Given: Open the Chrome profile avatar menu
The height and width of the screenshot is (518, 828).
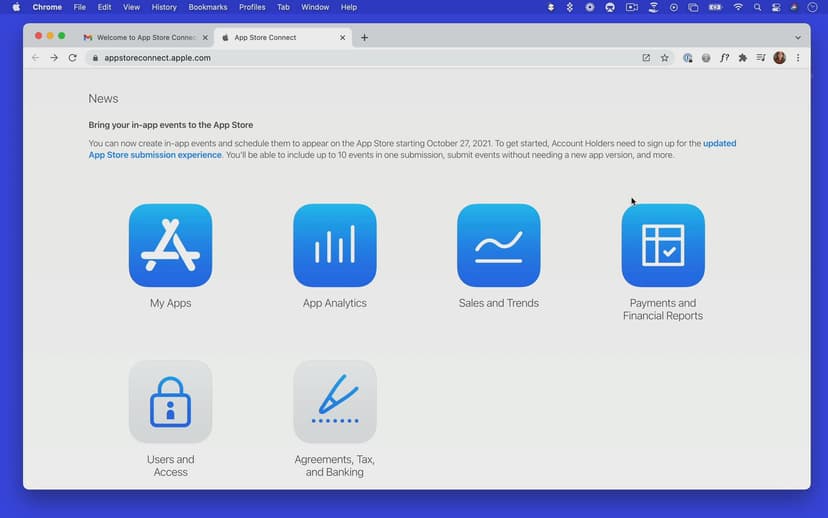Looking at the screenshot, I should (779, 58).
